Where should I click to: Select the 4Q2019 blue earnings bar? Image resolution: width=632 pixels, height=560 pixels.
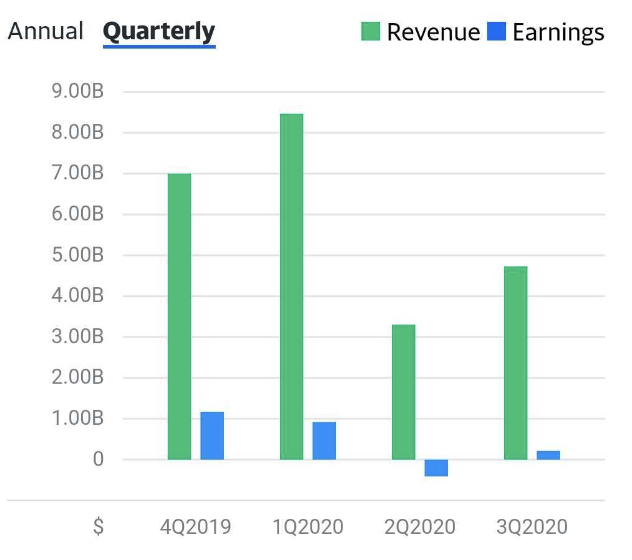click(212, 436)
